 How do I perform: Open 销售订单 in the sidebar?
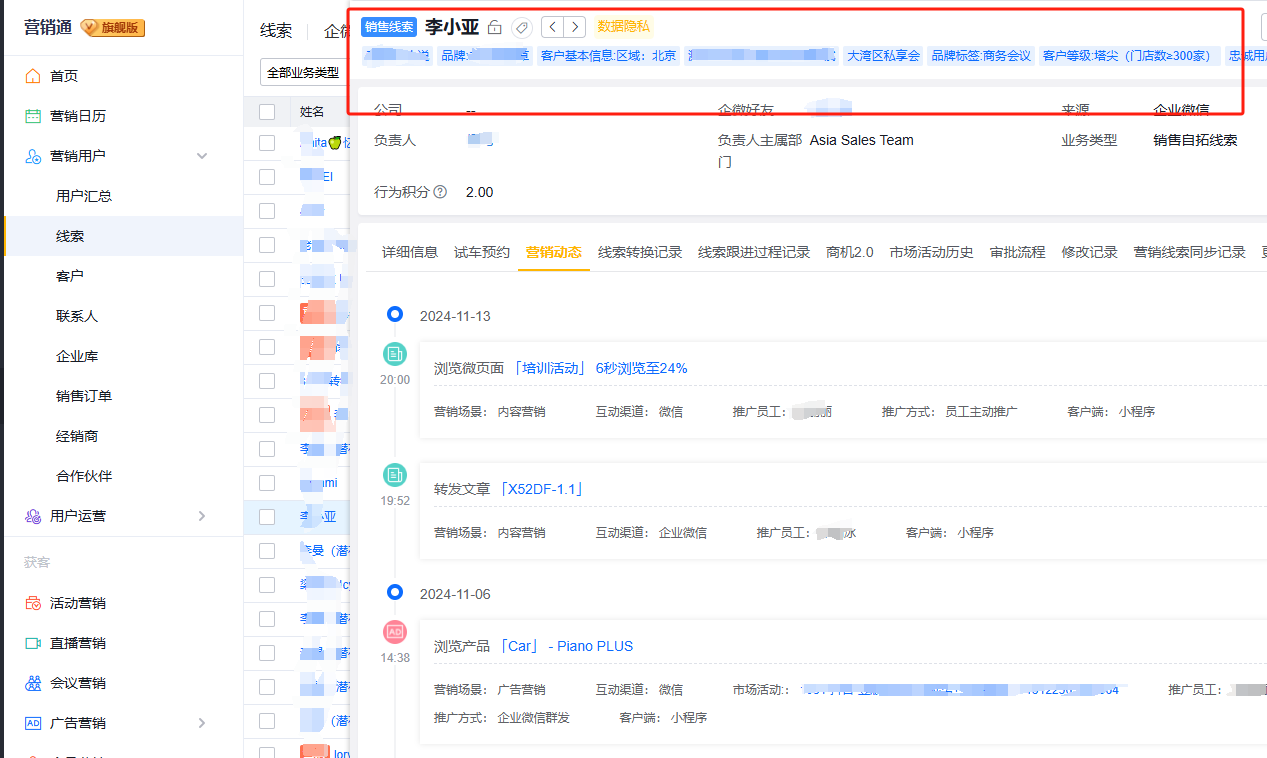tap(84, 396)
